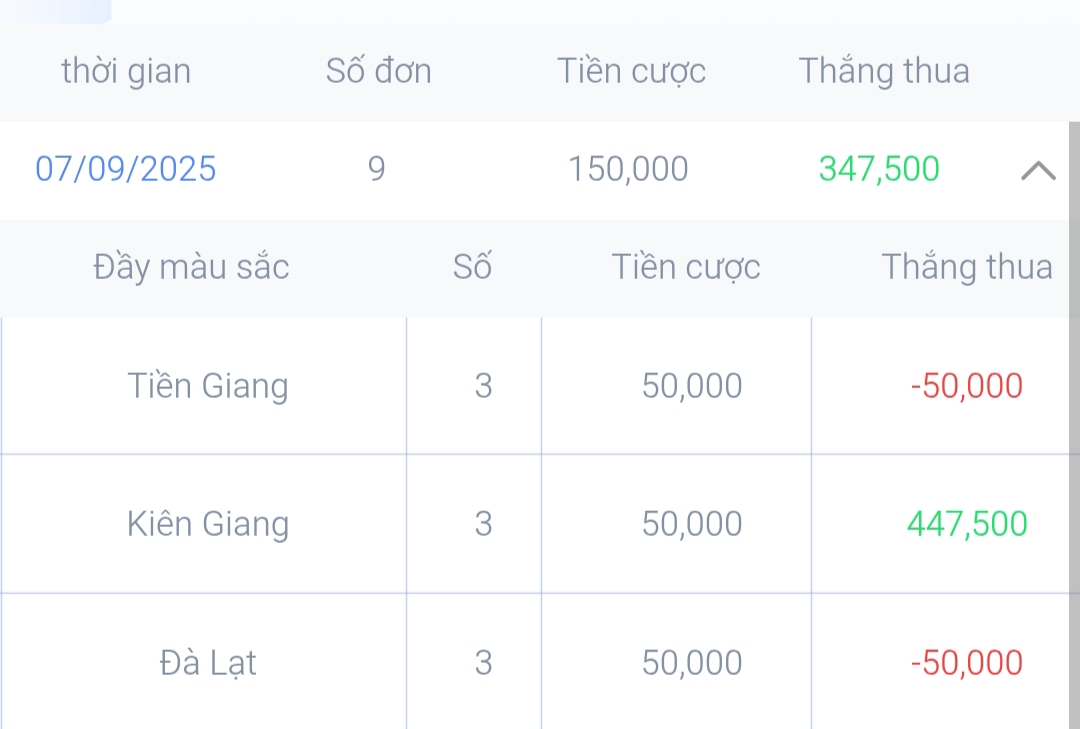The width and height of the screenshot is (1080, 729).
Task: Select the Tiền Giang row name
Action: coord(208,386)
